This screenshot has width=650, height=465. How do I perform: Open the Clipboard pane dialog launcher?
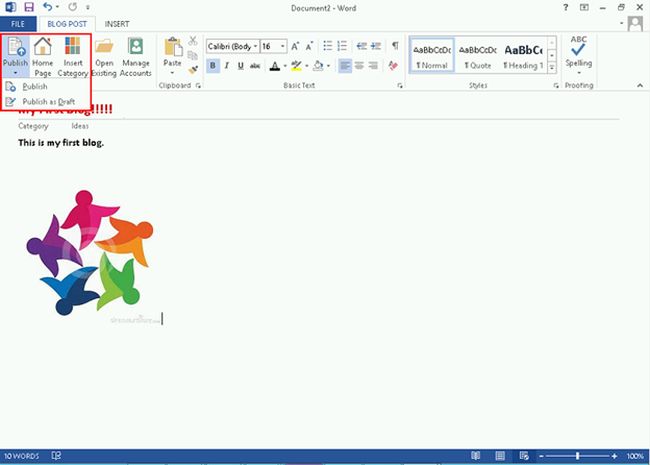pyautogui.click(x=198, y=85)
